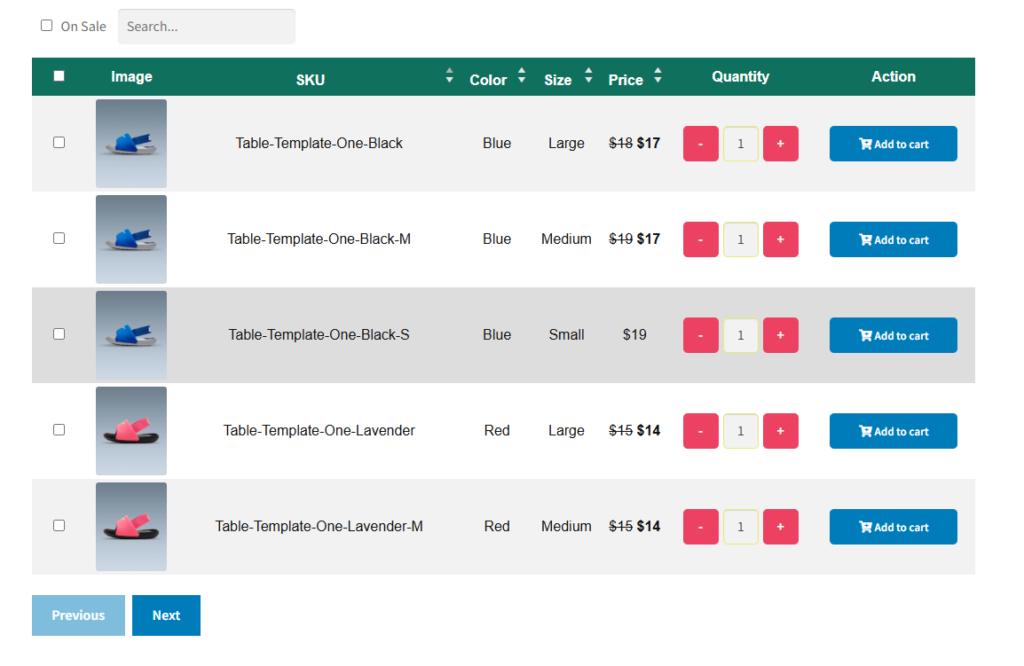Click the blue sandal thumbnail for Table-Template-One-Black

click(131, 143)
